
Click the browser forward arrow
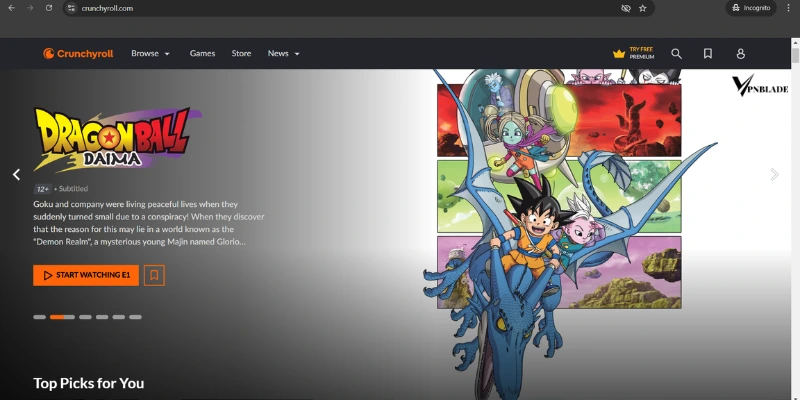click(30, 8)
